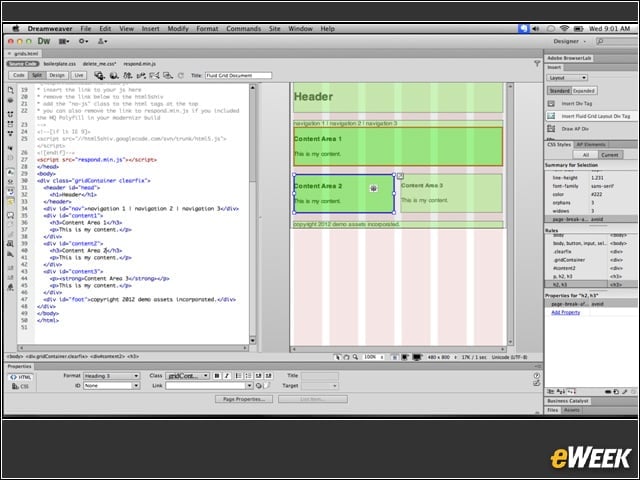Click the Insert Fluid Grid Layout Div Tag icon
Screen dimensions: 640x480
[x=551, y=116]
